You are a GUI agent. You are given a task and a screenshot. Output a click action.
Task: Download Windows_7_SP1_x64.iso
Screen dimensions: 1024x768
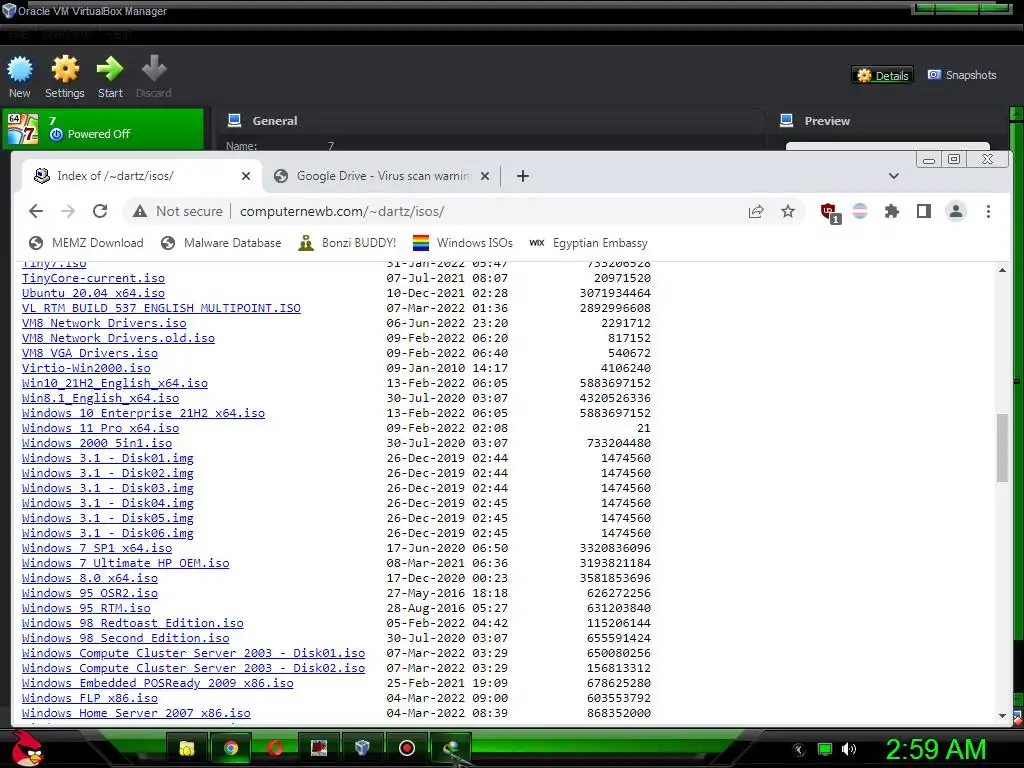97,549
